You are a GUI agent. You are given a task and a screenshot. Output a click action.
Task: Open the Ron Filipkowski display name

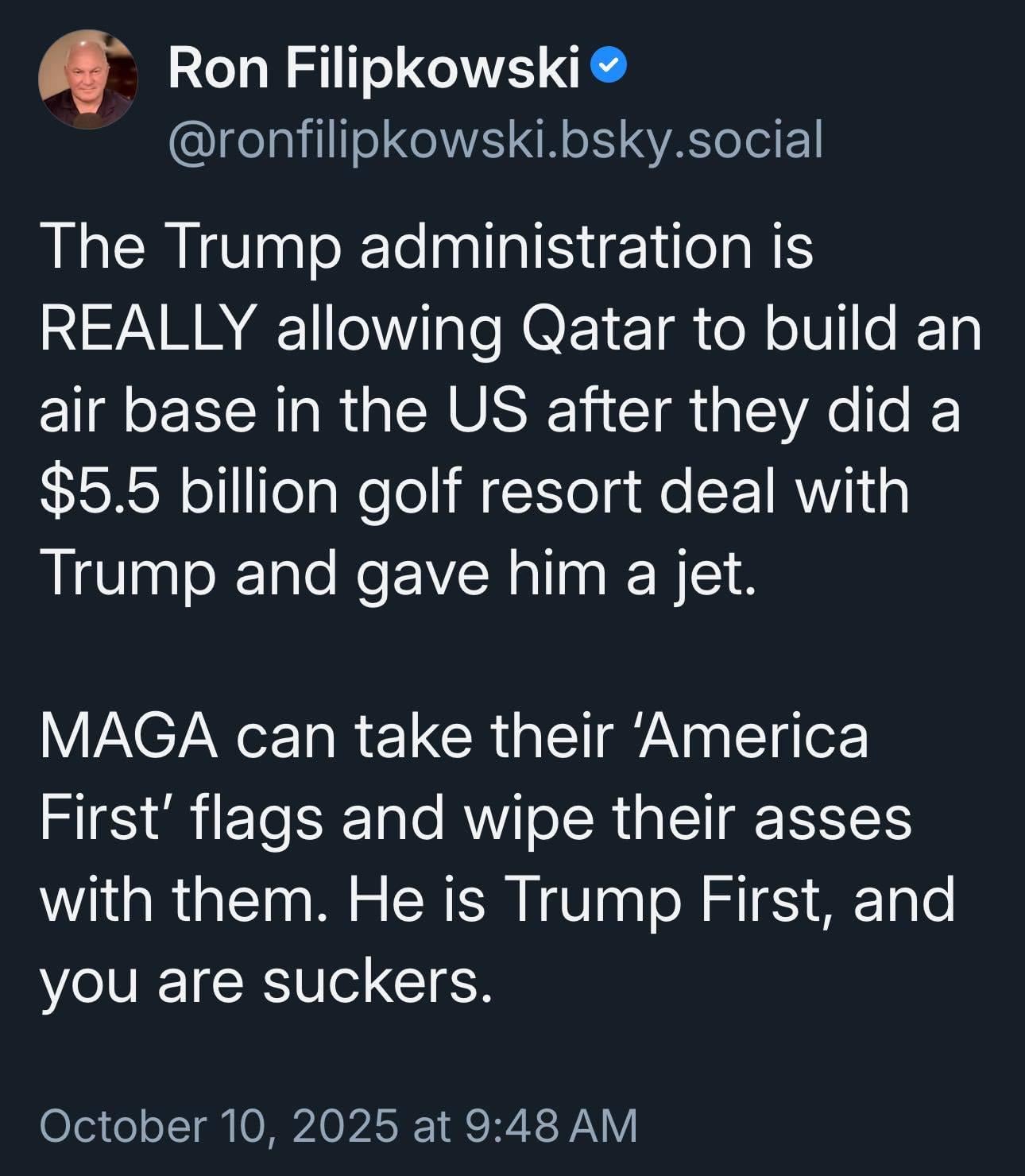pos(373,70)
